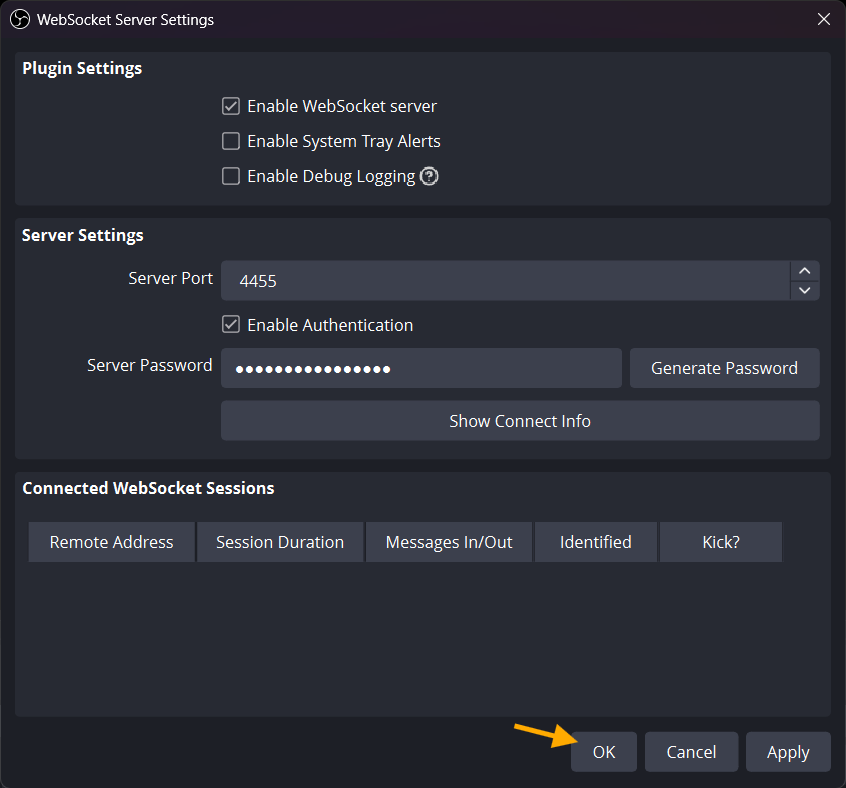Decrease Server Port with down arrow

[x=804, y=291]
